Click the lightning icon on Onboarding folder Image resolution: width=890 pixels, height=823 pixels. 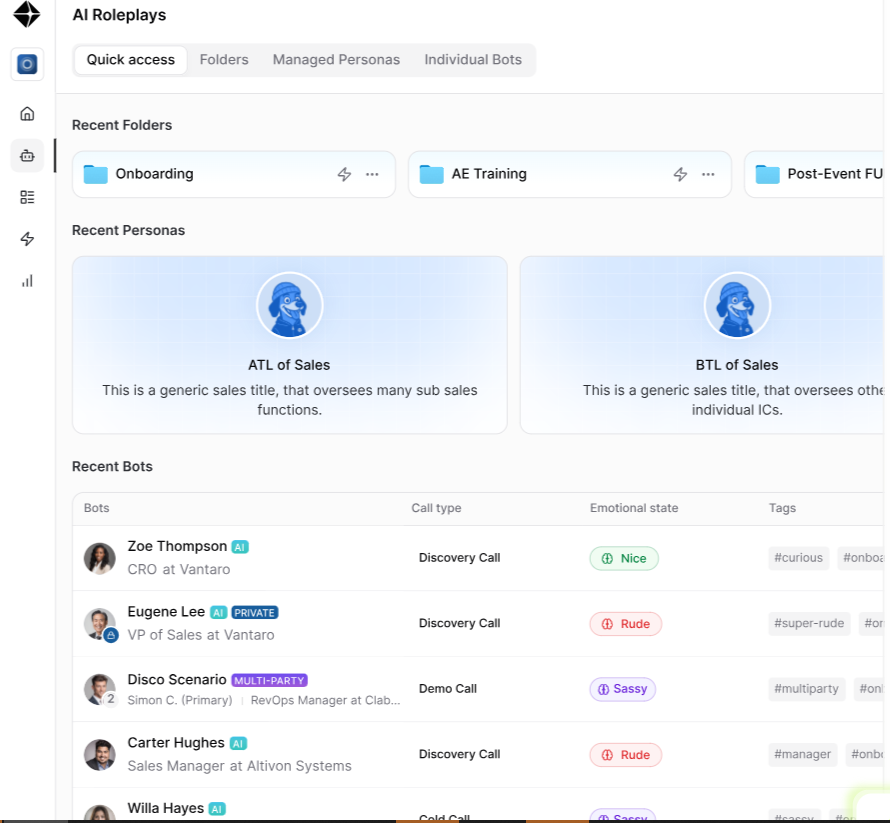(344, 174)
